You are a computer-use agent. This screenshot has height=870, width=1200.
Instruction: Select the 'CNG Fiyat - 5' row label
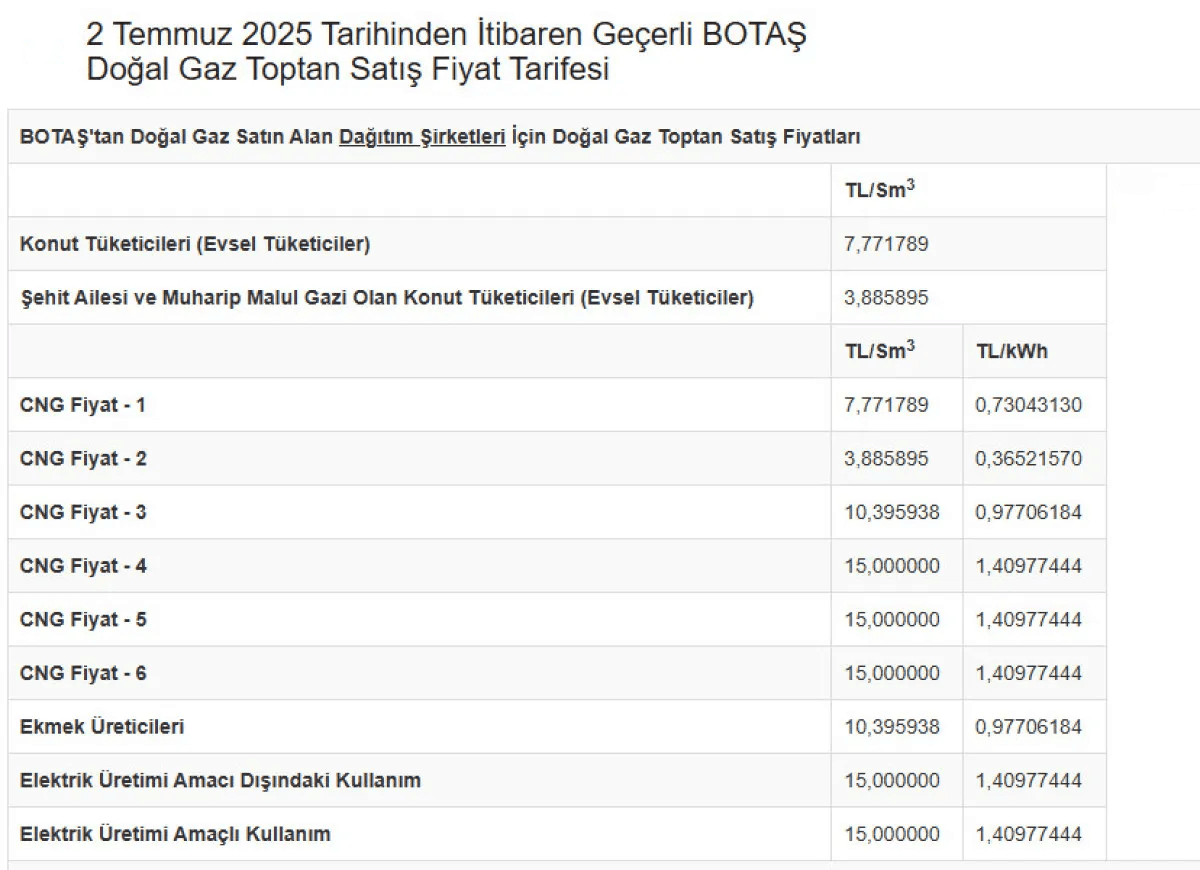83,620
